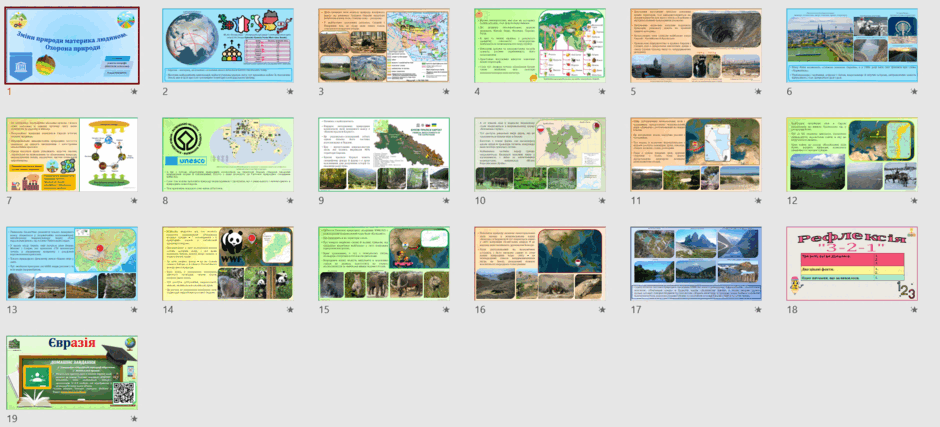Select slide 12 thumbnail

pos(852,155)
